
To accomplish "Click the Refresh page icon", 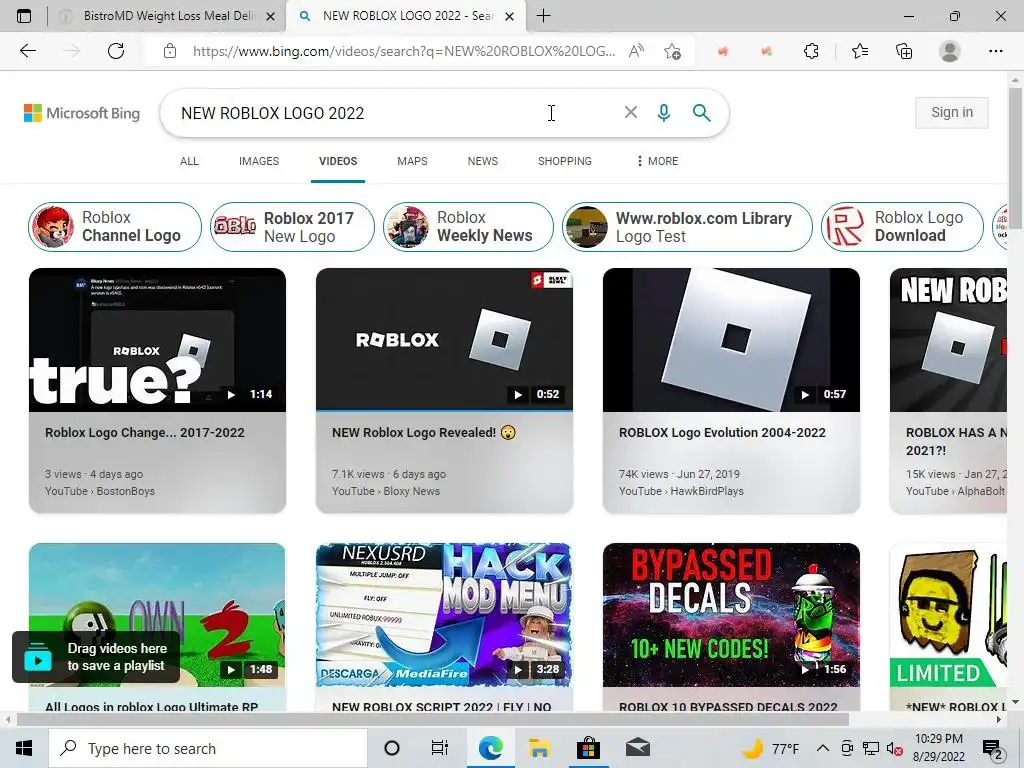I will 116,51.
